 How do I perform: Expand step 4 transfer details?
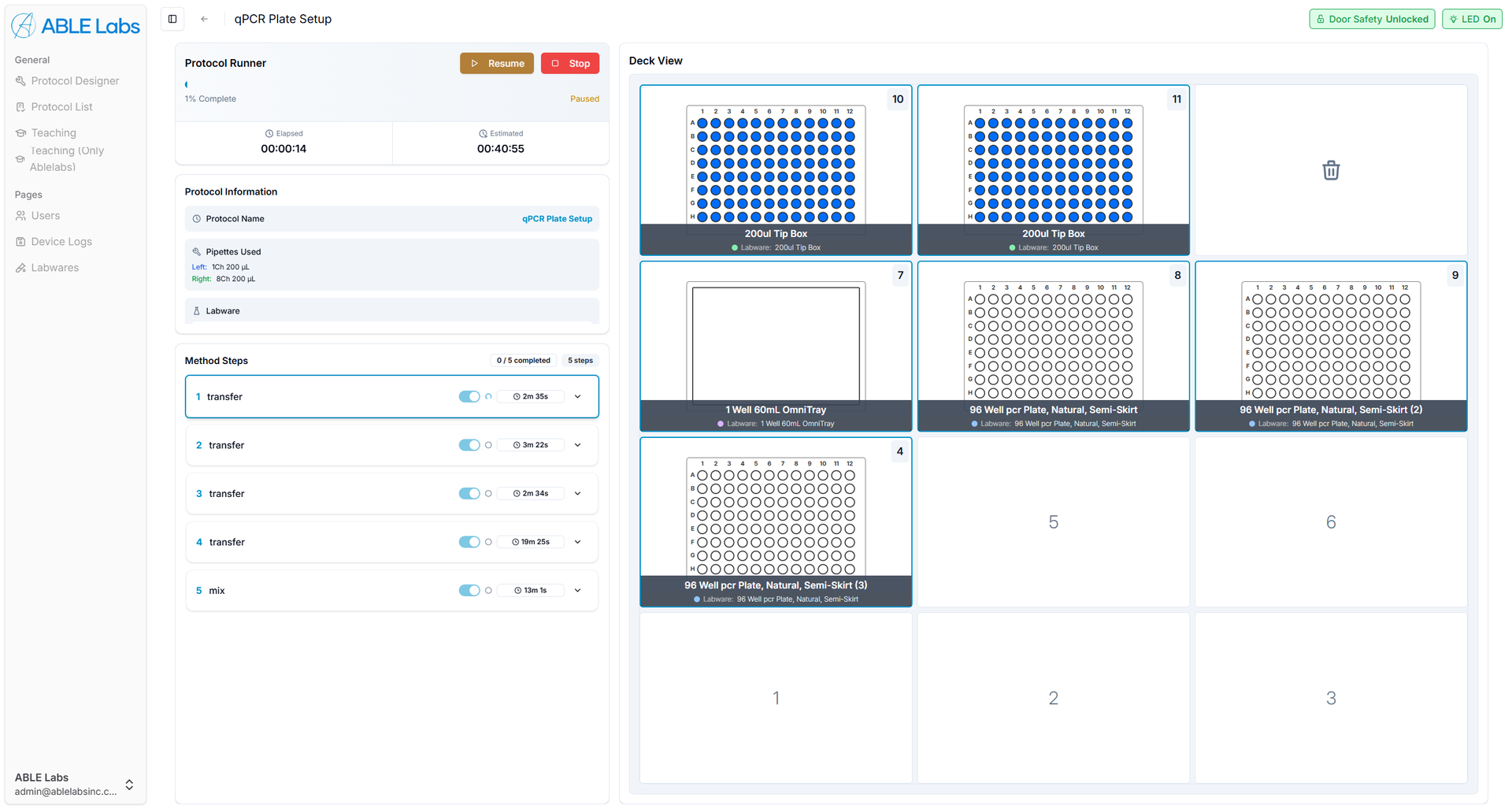(578, 542)
